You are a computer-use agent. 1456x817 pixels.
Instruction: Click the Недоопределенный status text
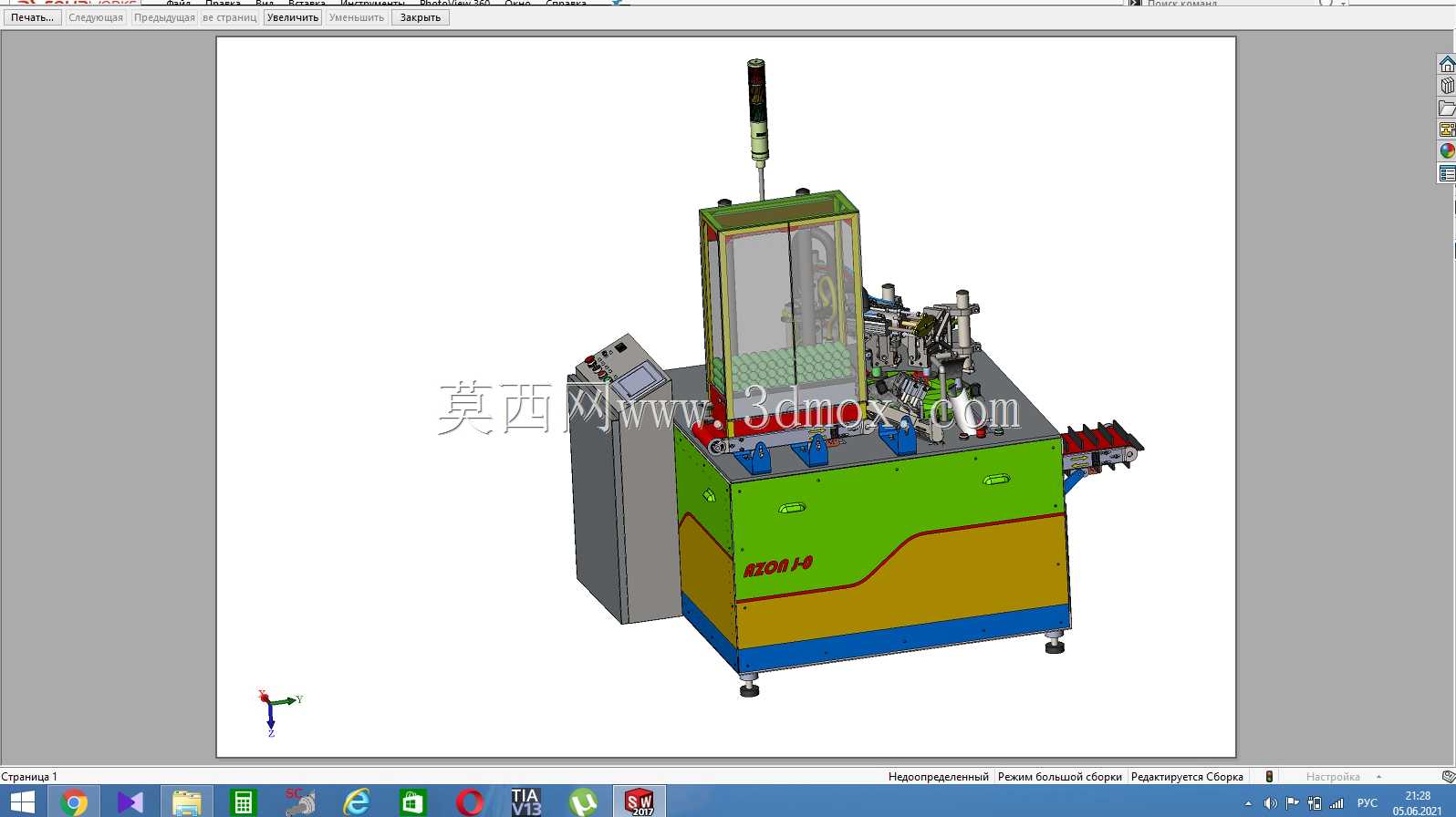[938, 777]
